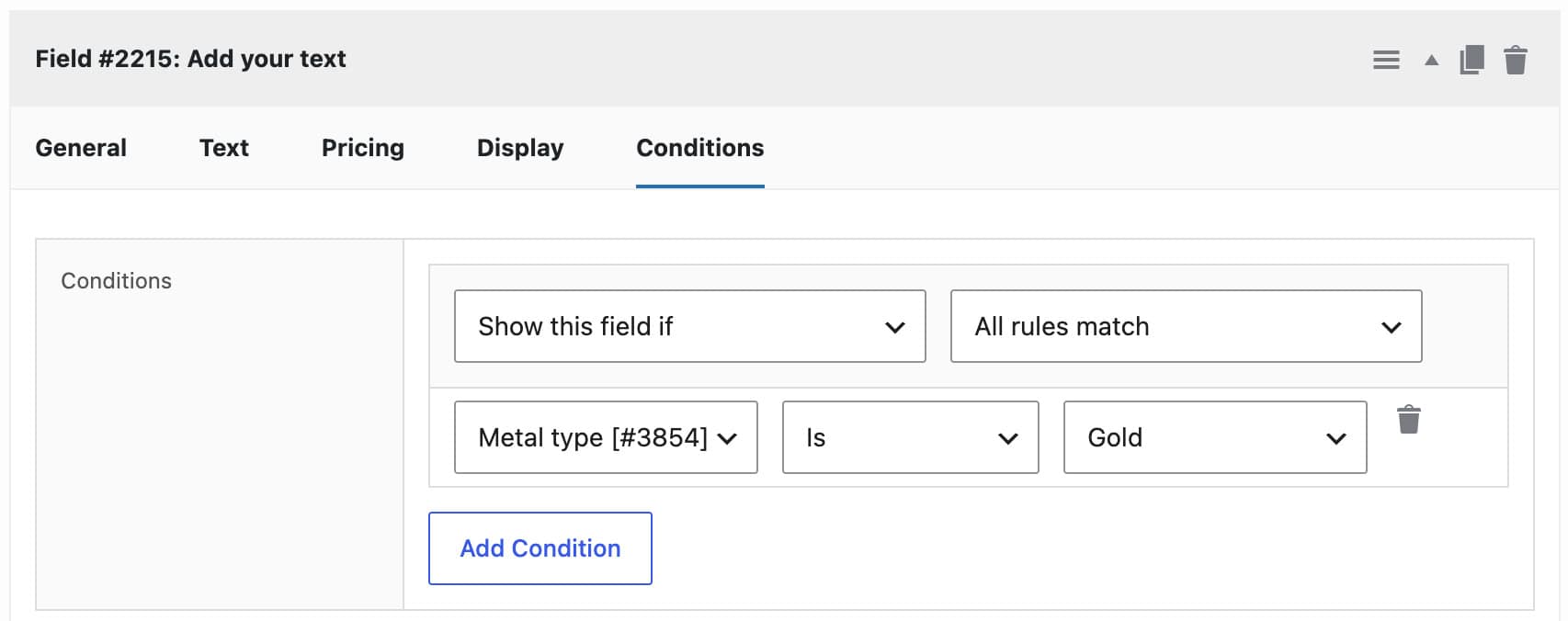This screenshot has width=1568, height=621.
Task: Click the Conditions label in the left column
Action: (x=116, y=281)
